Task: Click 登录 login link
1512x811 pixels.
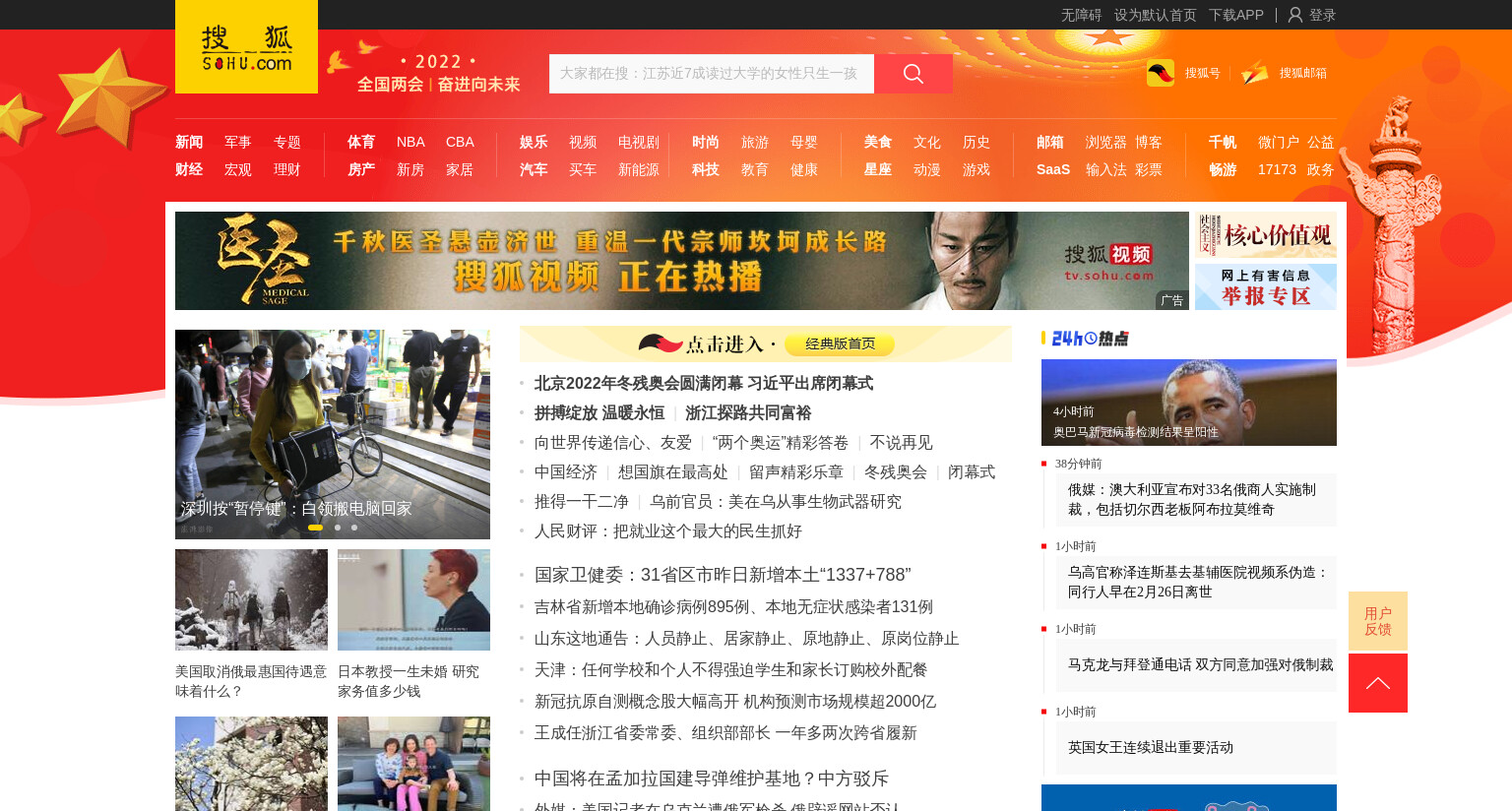Action: click(x=1322, y=15)
